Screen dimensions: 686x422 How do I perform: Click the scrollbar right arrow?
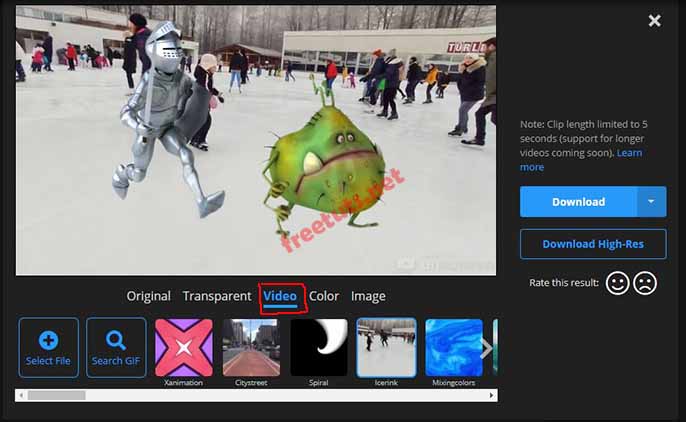(x=491, y=395)
